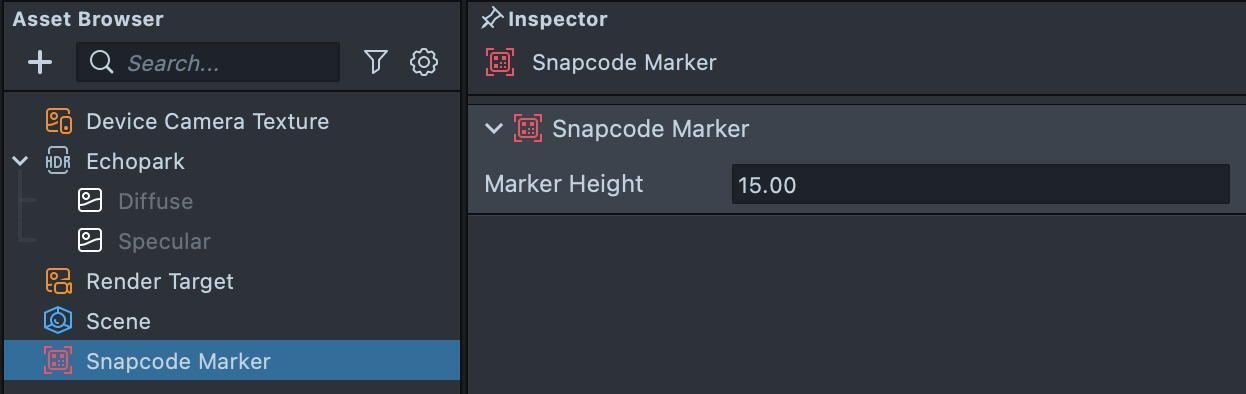Image resolution: width=1246 pixels, height=394 pixels.
Task: Open Asset Browser settings gear
Action: [x=424, y=63]
